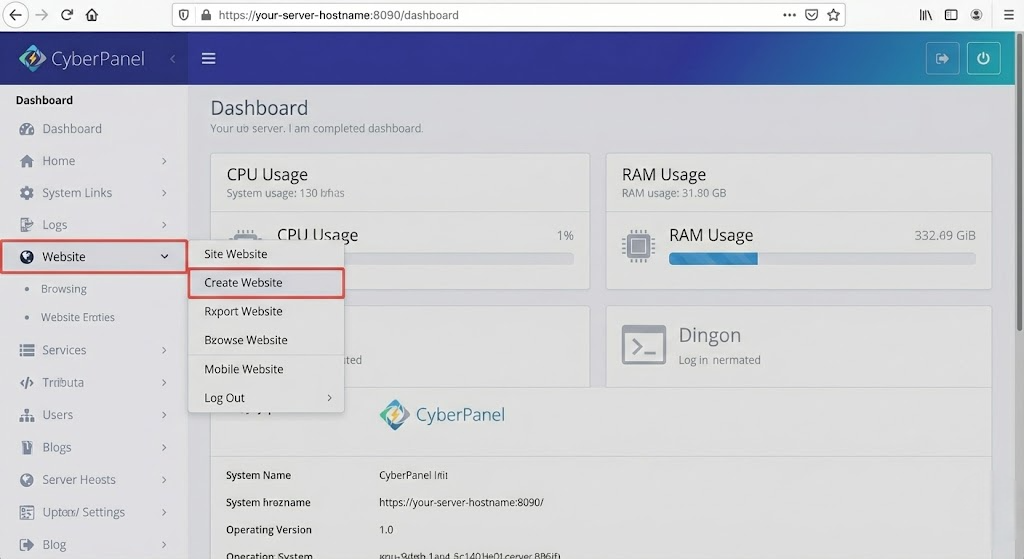This screenshot has width=1024, height=559.
Task: Expand the Log Out submenu arrow
Action: [329, 398]
